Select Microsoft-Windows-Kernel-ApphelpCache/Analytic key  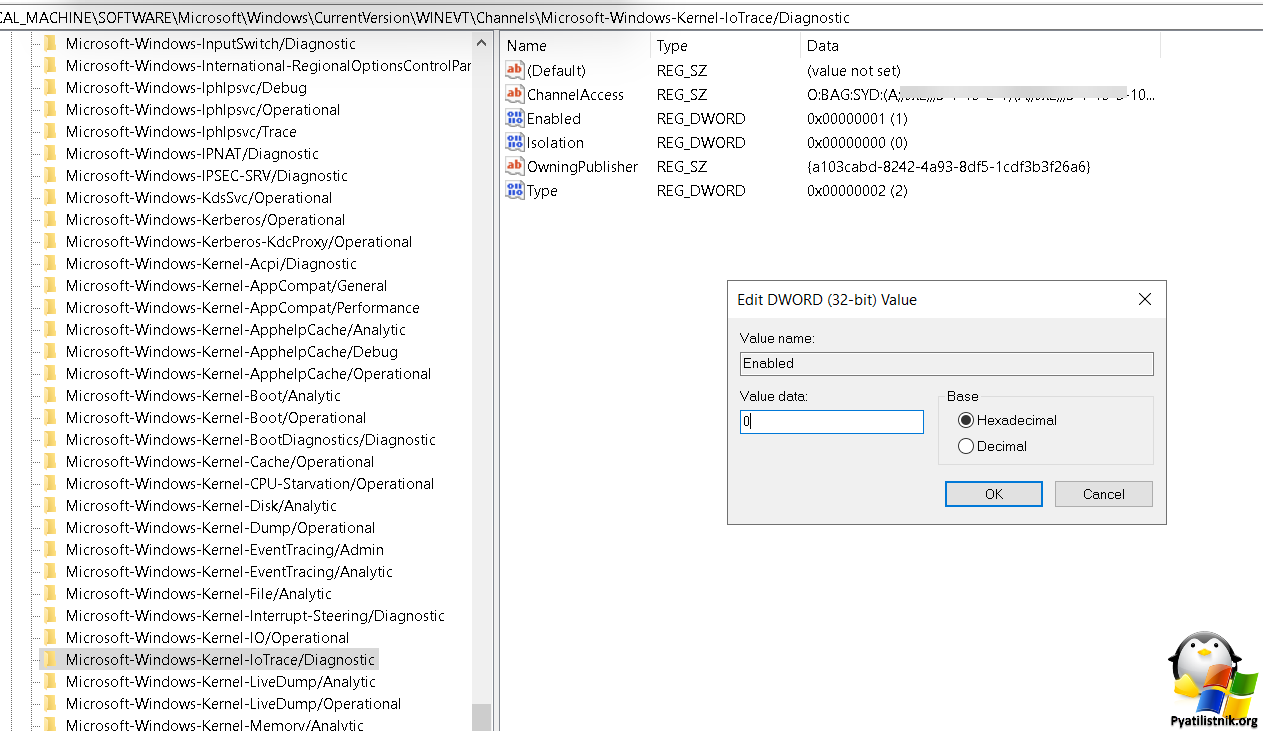pos(236,330)
